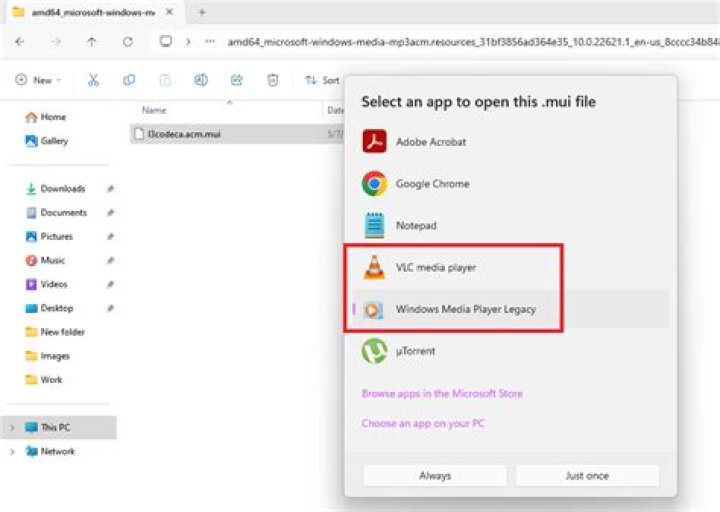
Task: Open Images folder in sidebar
Action: tap(47, 356)
